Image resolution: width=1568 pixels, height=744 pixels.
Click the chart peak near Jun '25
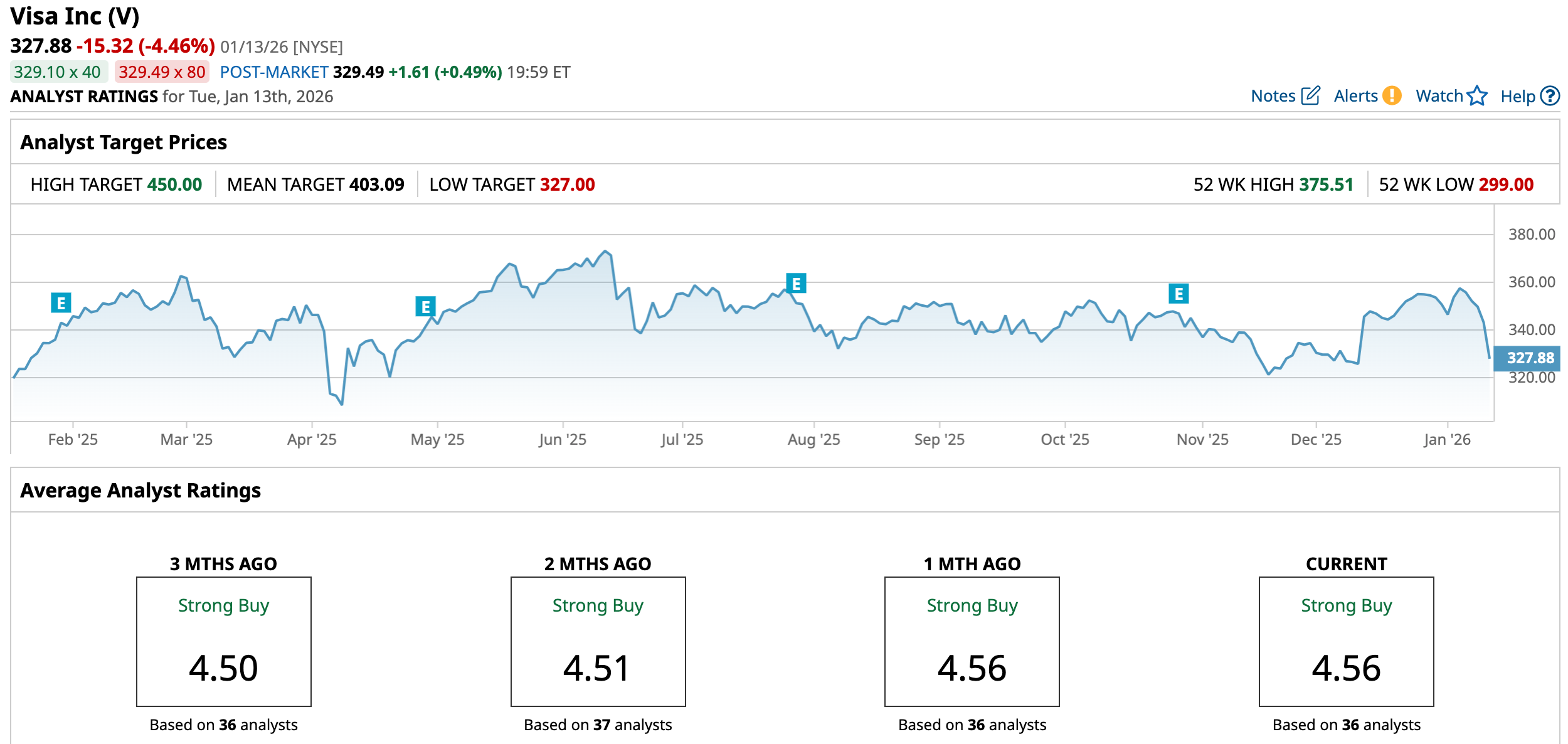pos(605,252)
